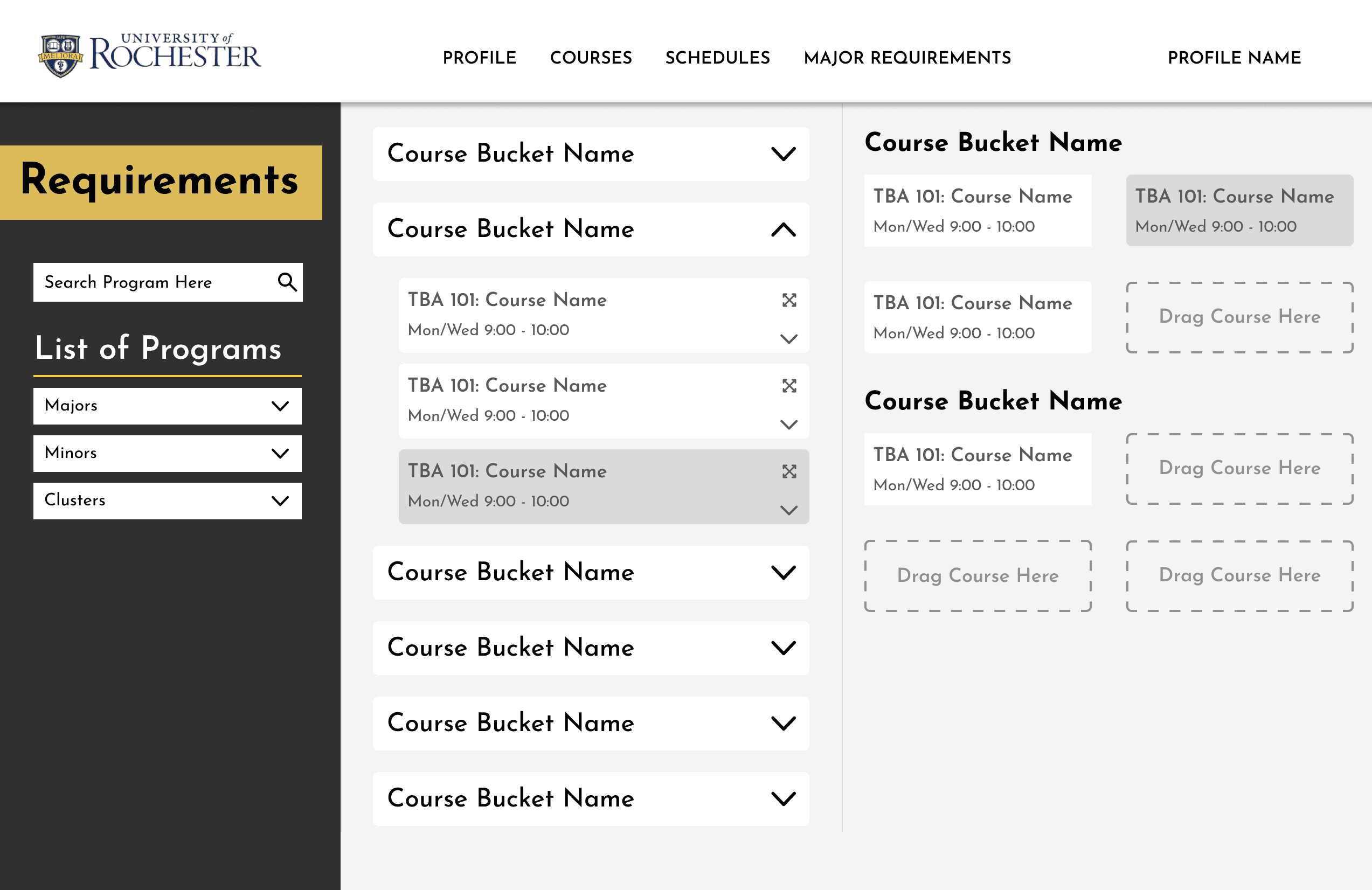Open the Majors dropdown
The height and width of the screenshot is (890, 1372).
[167, 406]
